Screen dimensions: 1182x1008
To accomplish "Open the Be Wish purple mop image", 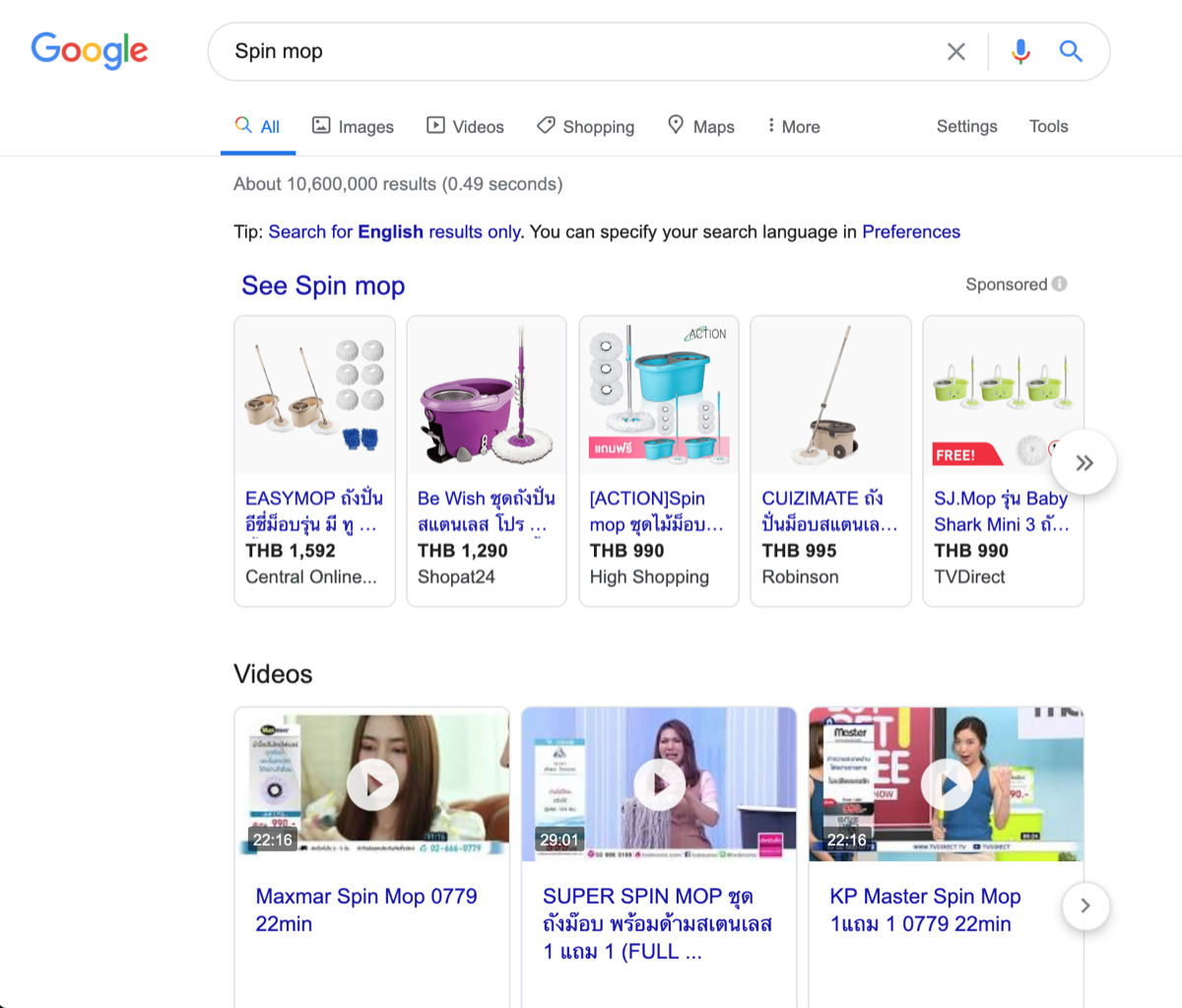I will click(487, 396).
